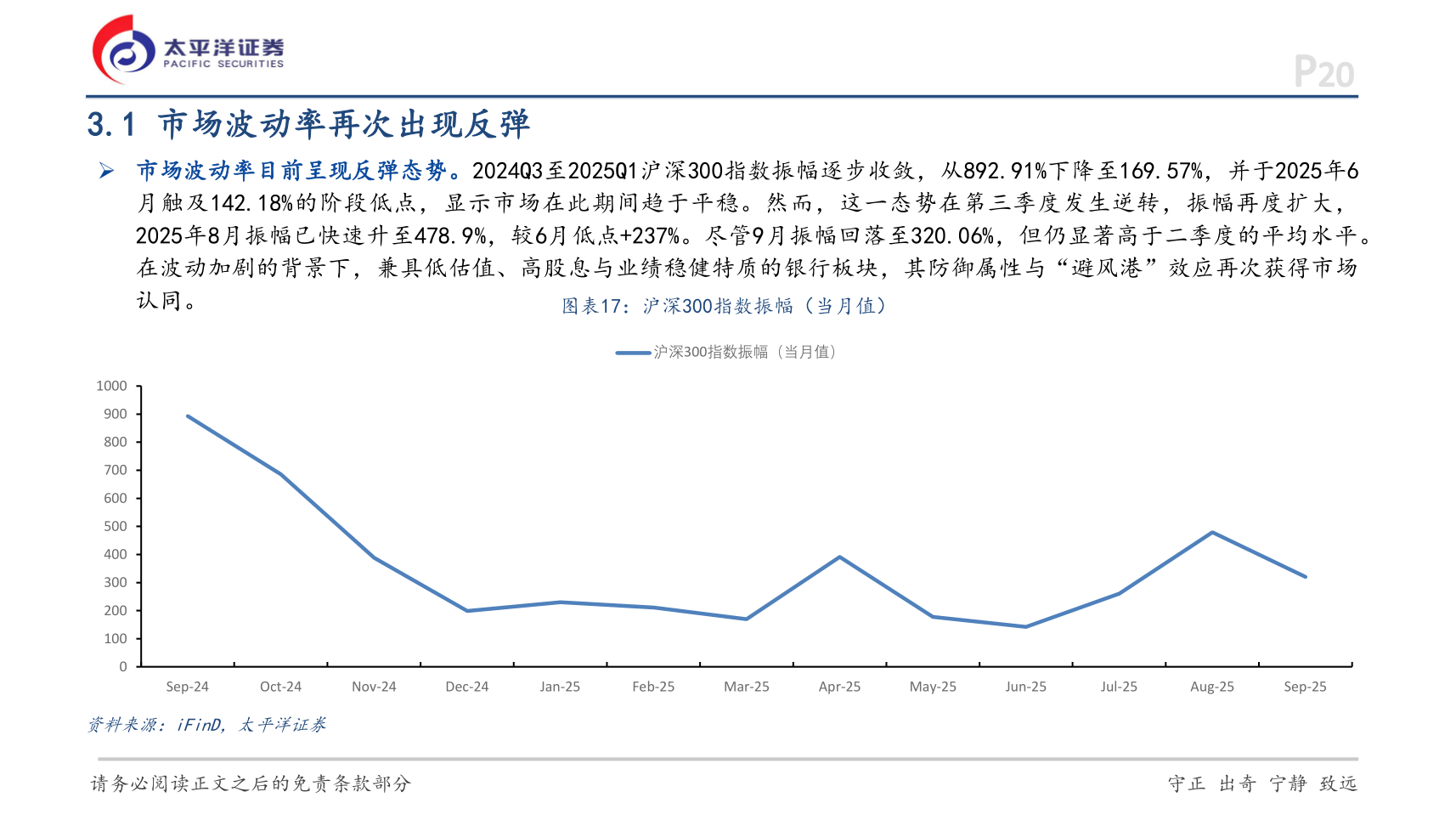Click the blue trend line between Dec-24 and Jan-25
This screenshot has width=1456, height=820.
(514, 607)
